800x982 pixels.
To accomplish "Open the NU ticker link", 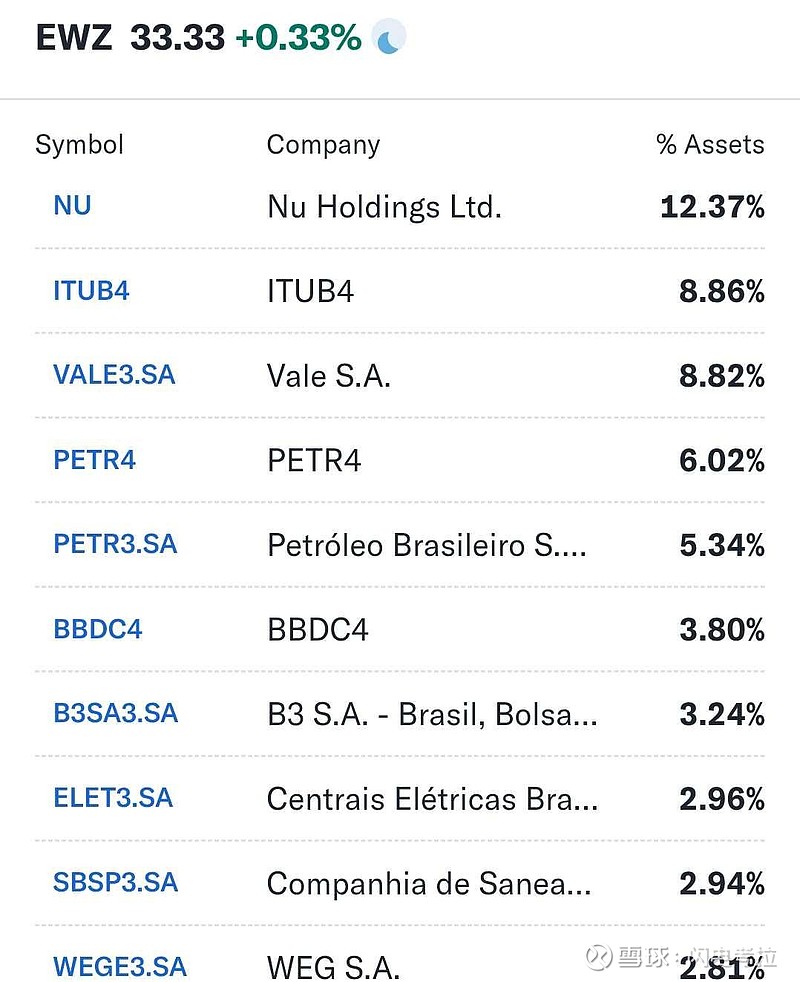I will (x=72, y=206).
